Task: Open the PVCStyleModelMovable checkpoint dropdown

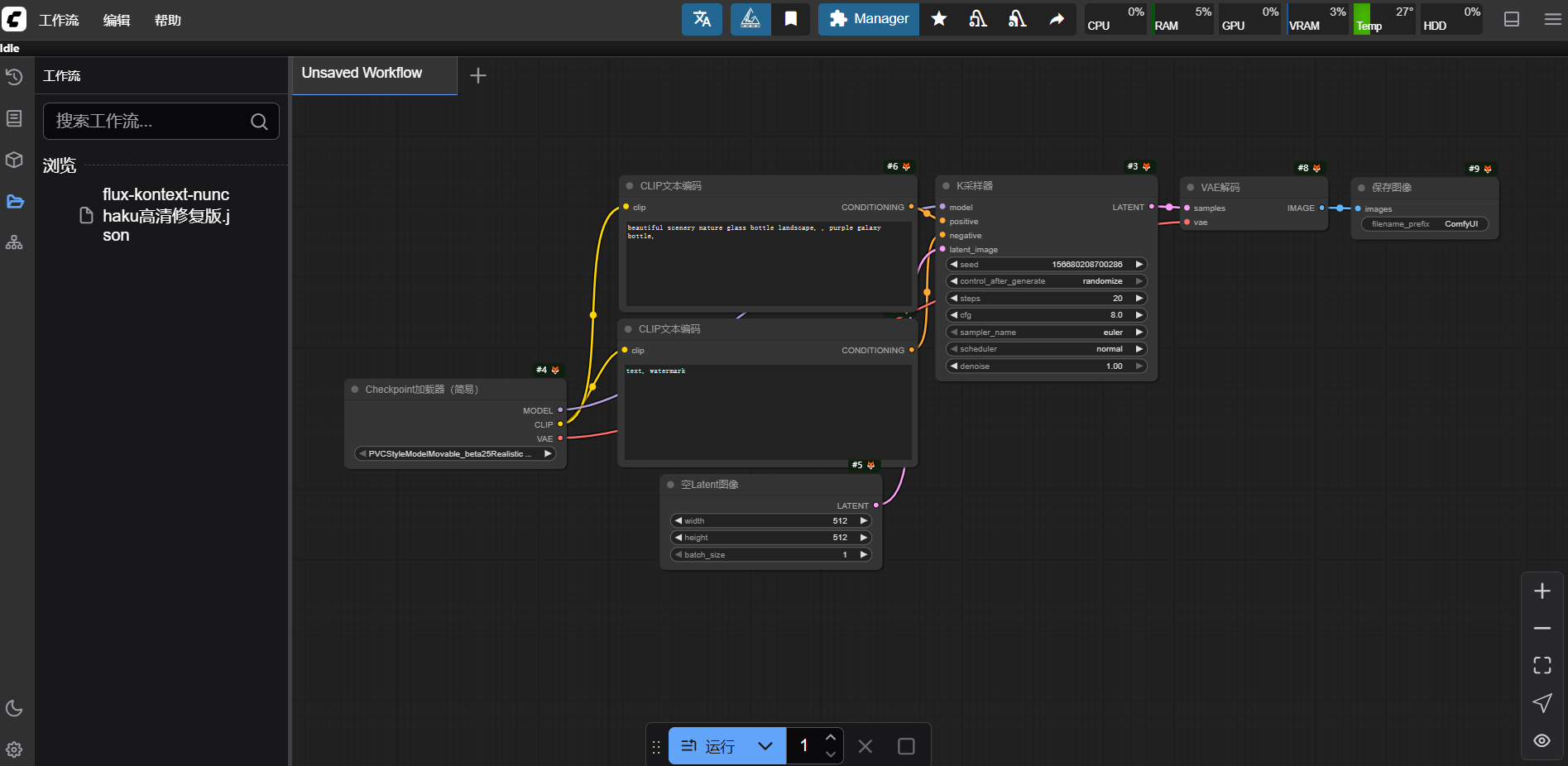Action: (x=454, y=454)
